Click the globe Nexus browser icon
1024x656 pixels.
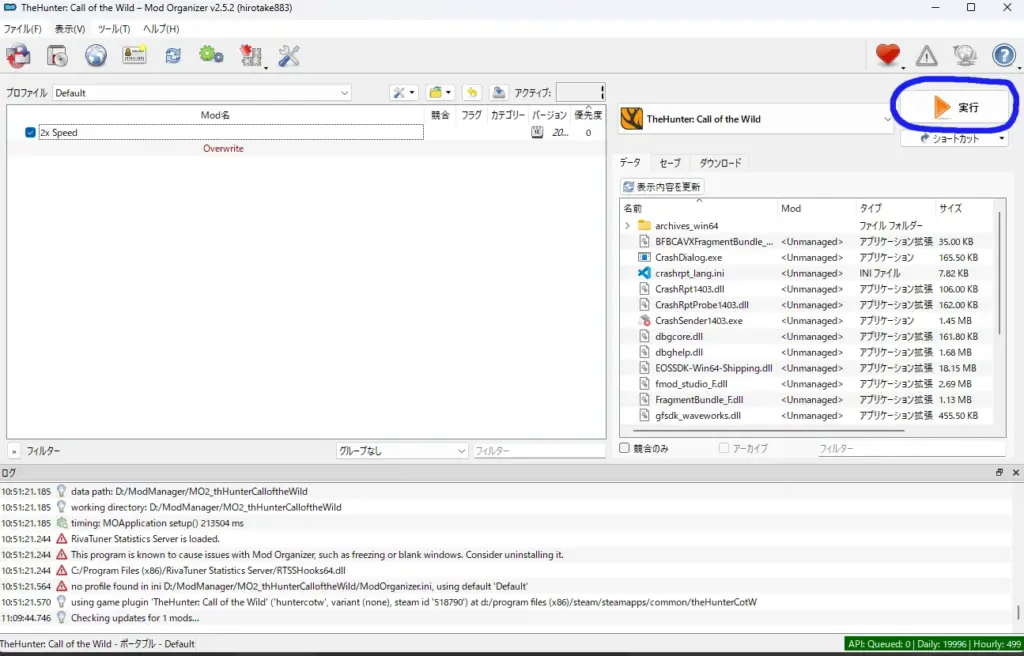pos(95,56)
